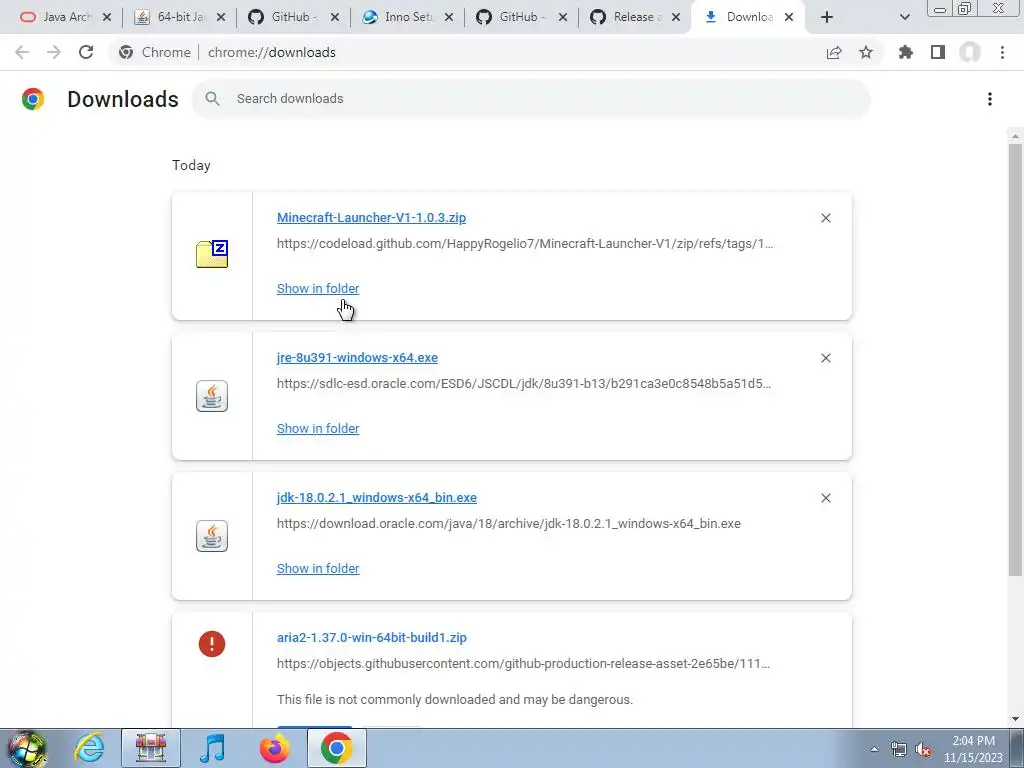Open a new tab with the plus button
Image resolution: width=1024 pixels, height=768 pixels.
point(827,17)
